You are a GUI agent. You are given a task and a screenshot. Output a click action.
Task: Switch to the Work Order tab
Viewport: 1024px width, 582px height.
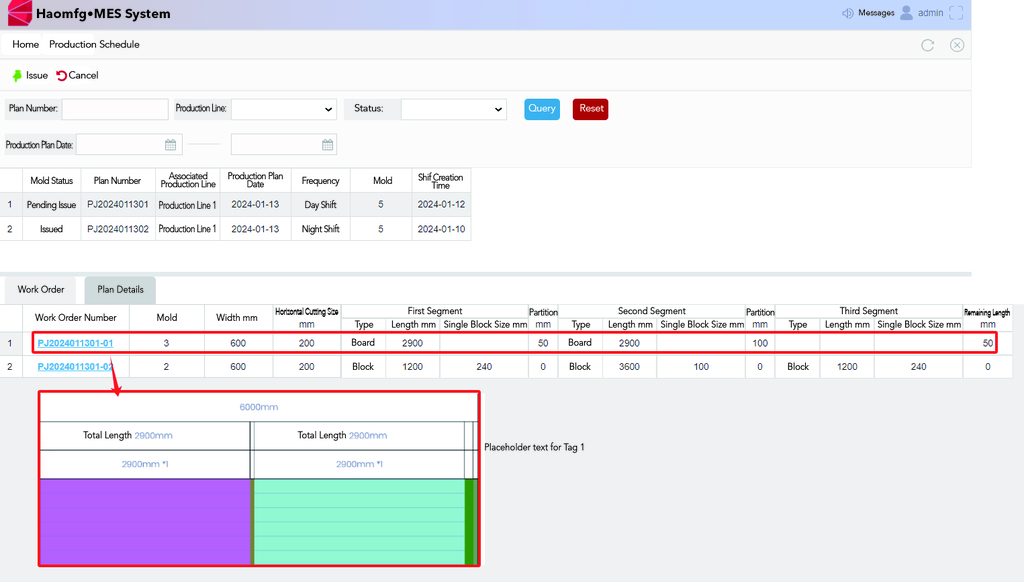(41, 290)
